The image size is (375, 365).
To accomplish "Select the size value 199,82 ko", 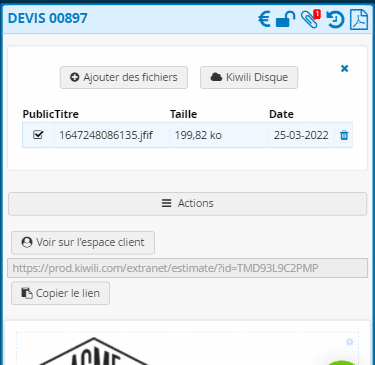I will pos(198,135).
